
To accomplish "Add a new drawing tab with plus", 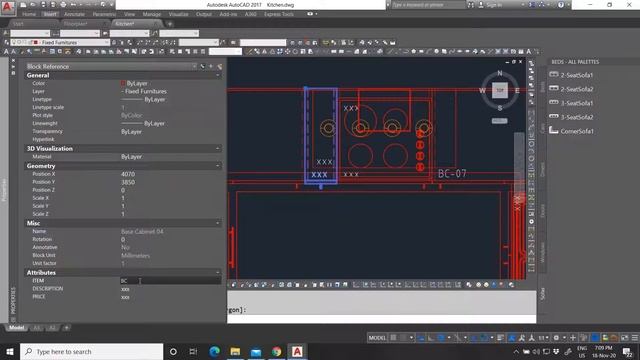I will [x=170, y=24].
